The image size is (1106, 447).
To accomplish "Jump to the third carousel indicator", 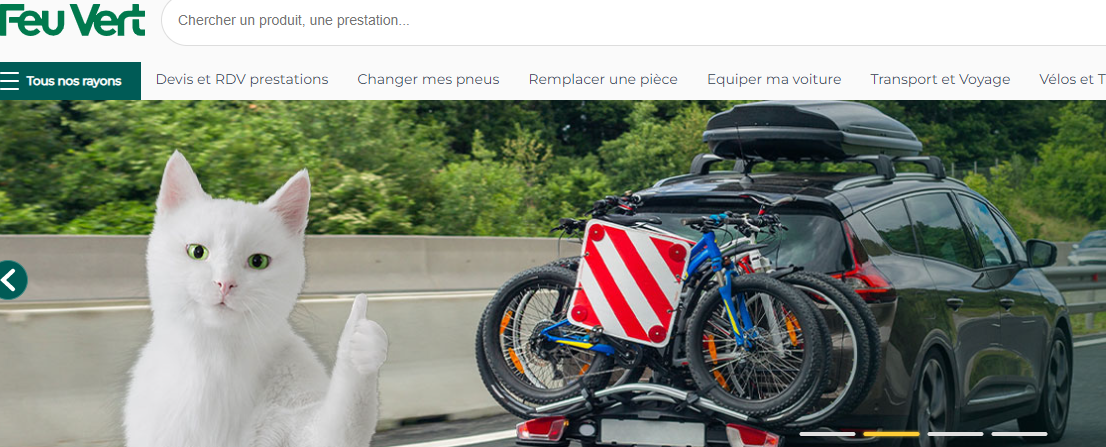I will (x=955, y=434).
